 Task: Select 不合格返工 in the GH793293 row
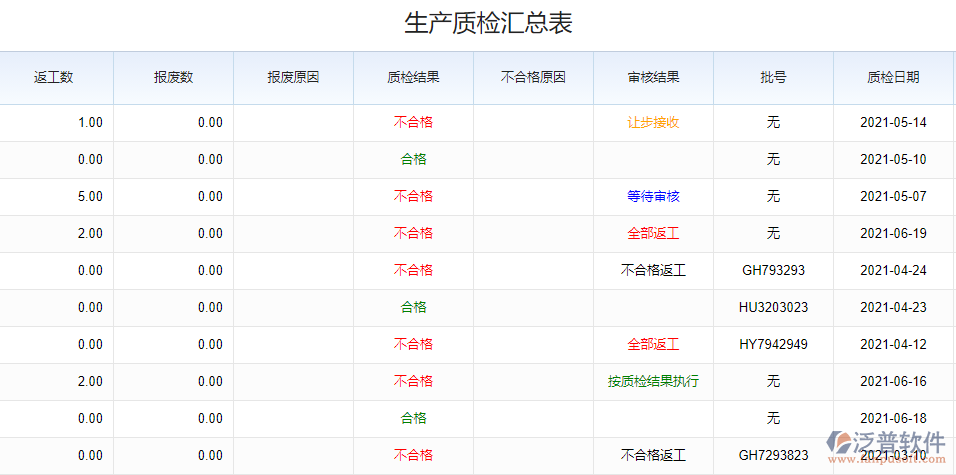(654, 271)
